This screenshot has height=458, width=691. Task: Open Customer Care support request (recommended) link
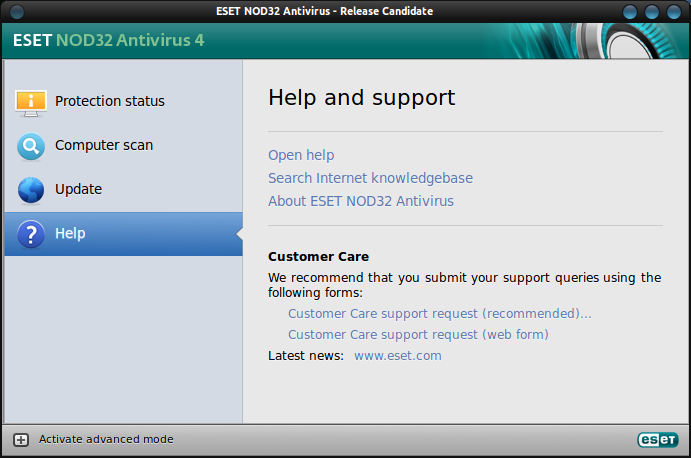click(439, 314)
